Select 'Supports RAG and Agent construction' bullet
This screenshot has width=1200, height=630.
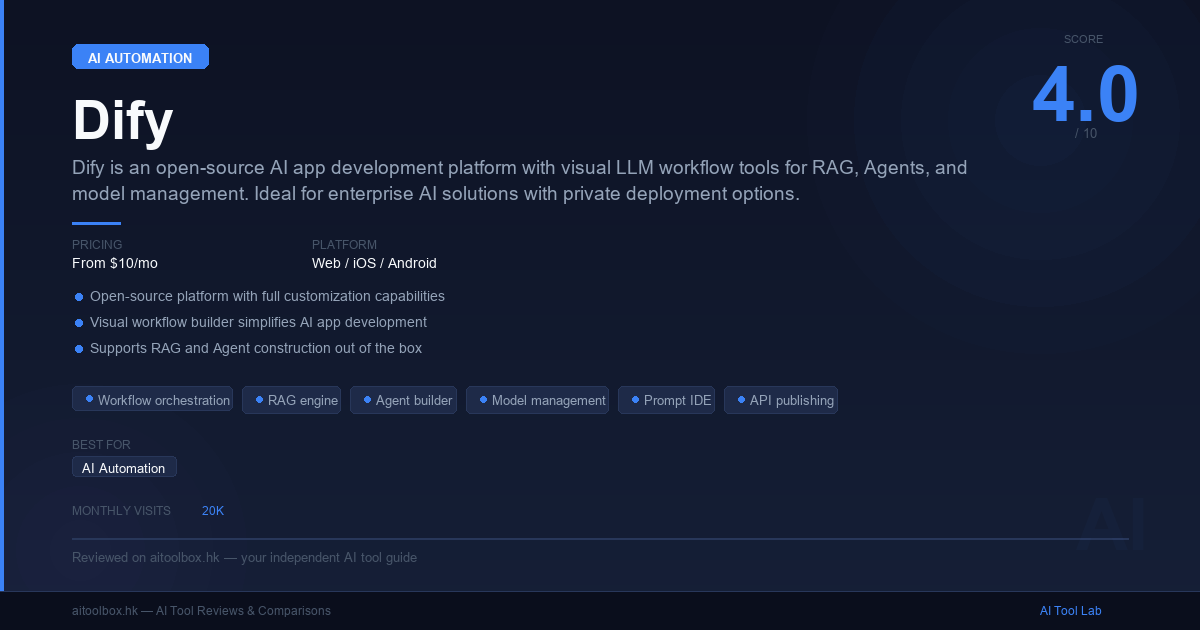click(256, 349)
